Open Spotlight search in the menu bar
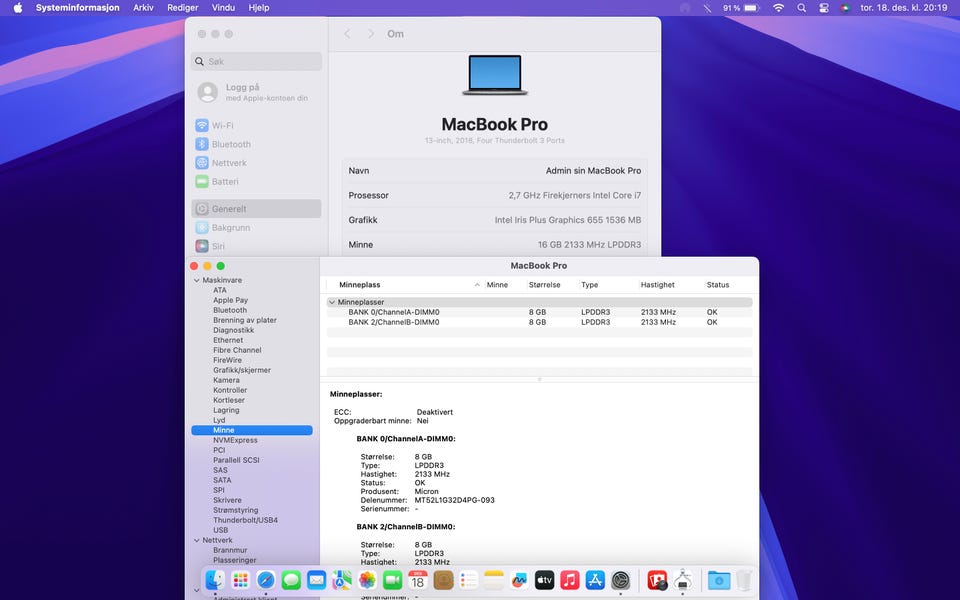The height and width of the screenshot is (600, 960). [801, 8]
